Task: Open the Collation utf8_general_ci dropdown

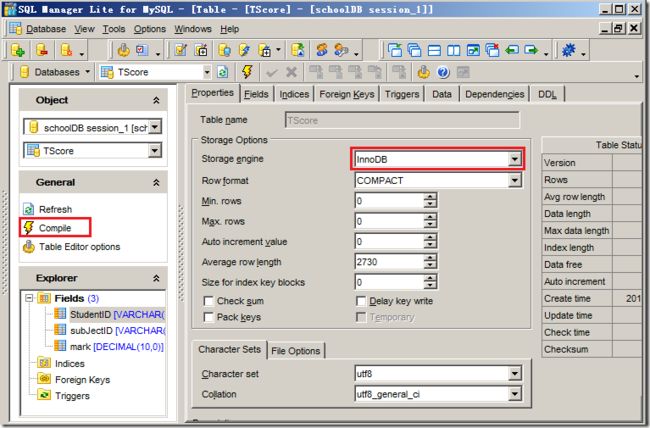Action: 514,394
